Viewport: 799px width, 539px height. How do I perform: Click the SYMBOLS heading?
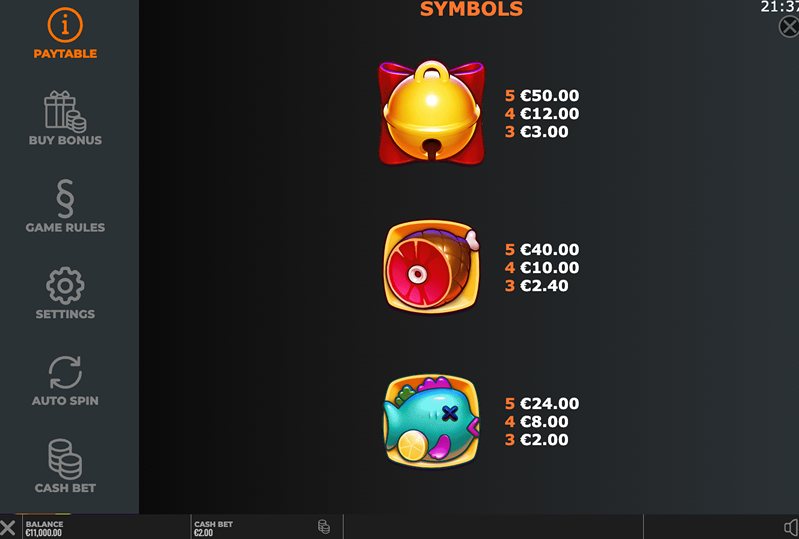coord(471,9)
